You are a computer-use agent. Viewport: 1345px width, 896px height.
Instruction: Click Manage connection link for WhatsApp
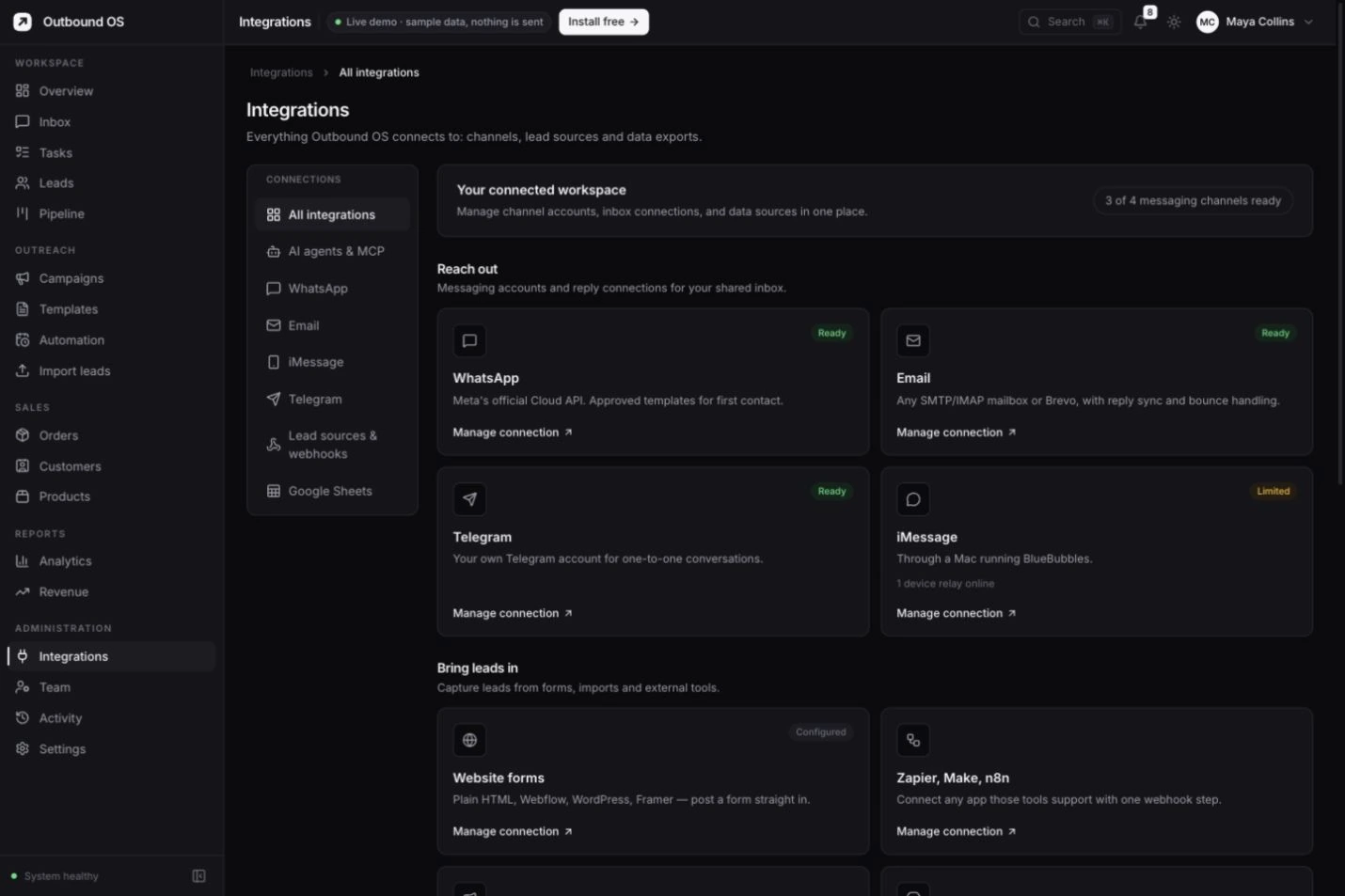(513, 432)
